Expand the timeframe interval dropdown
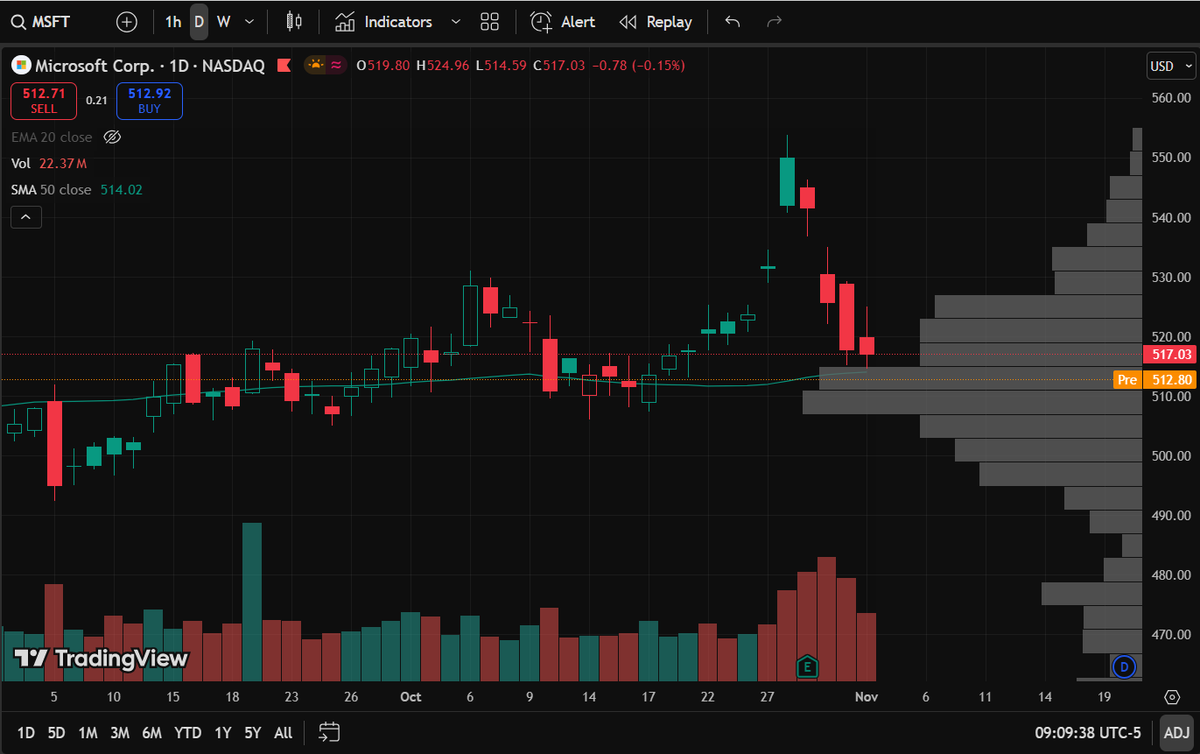This screenshot has height=754, width=1200. click(249, 21)
